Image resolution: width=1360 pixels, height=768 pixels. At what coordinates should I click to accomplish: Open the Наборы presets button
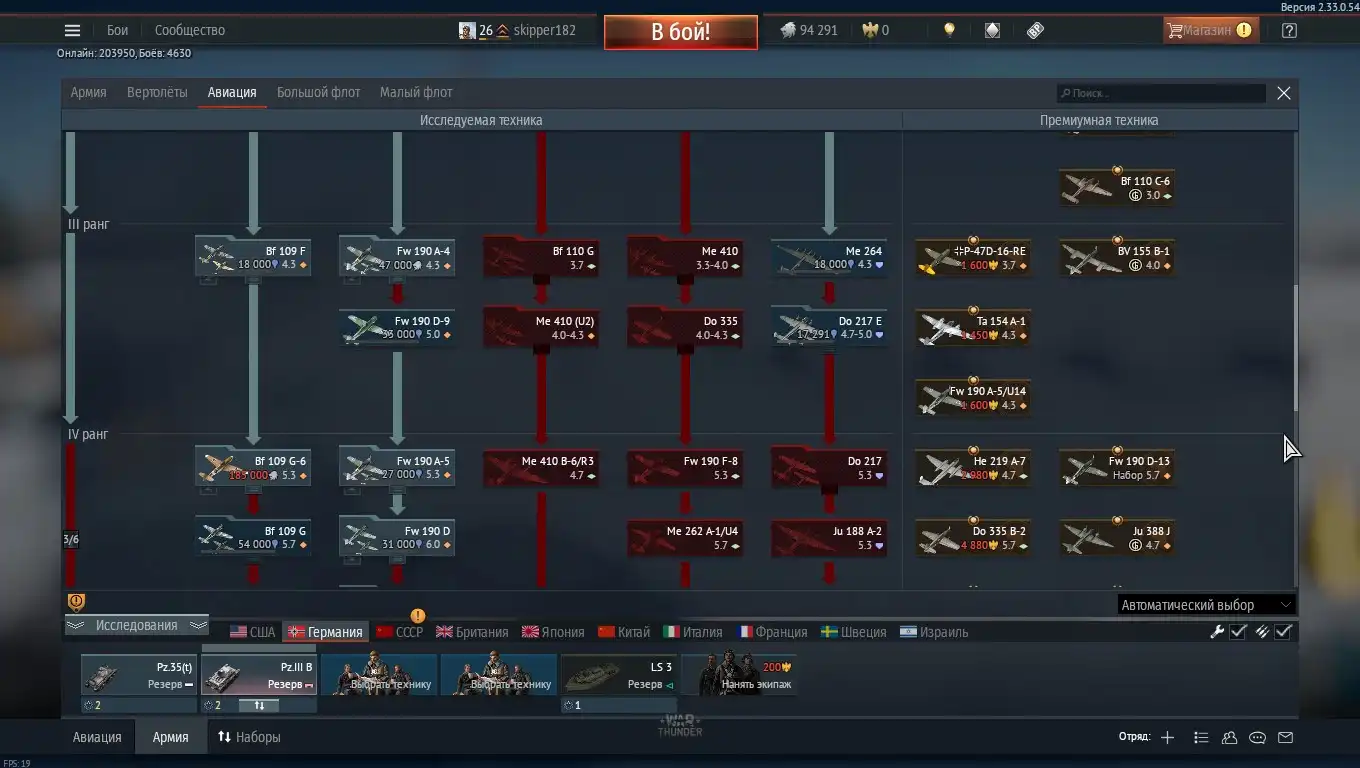click(x=249, y=737)
